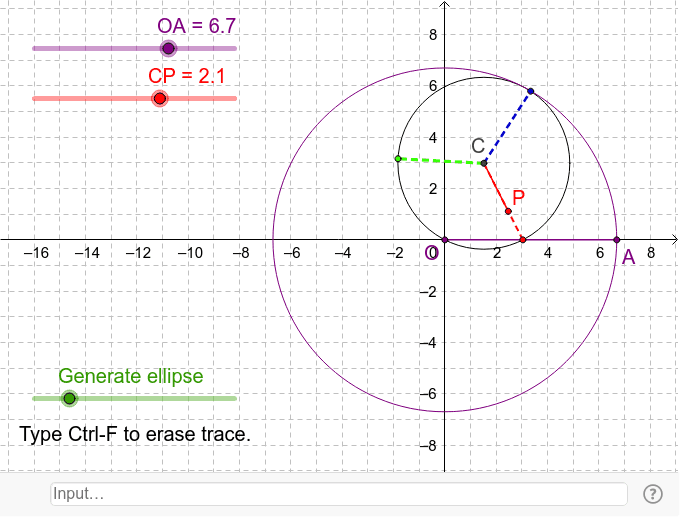
Task: Click the solid red segment CP
Action: (x=496, y=187)
